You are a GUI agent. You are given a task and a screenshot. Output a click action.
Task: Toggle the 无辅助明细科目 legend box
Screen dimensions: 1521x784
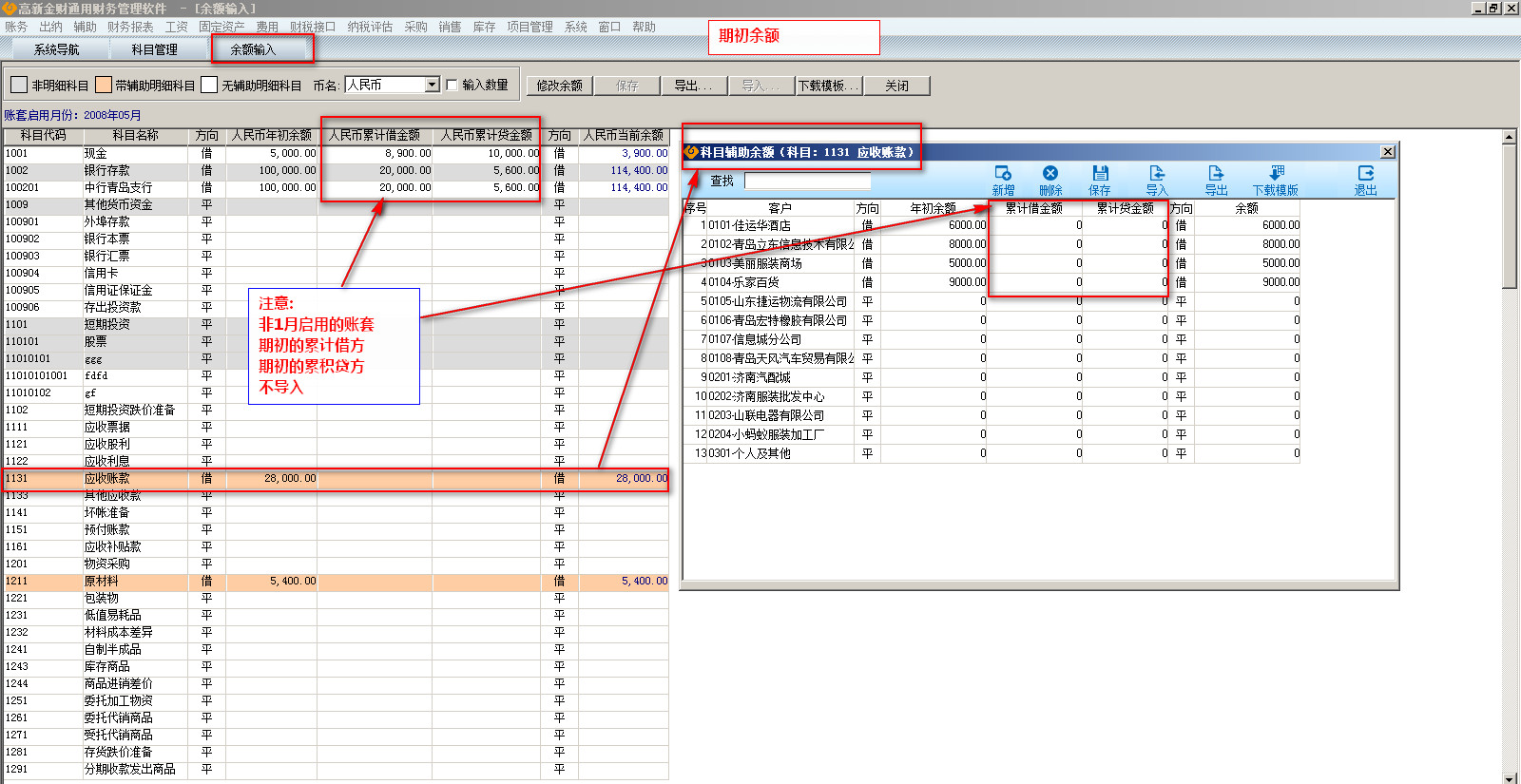209,86
